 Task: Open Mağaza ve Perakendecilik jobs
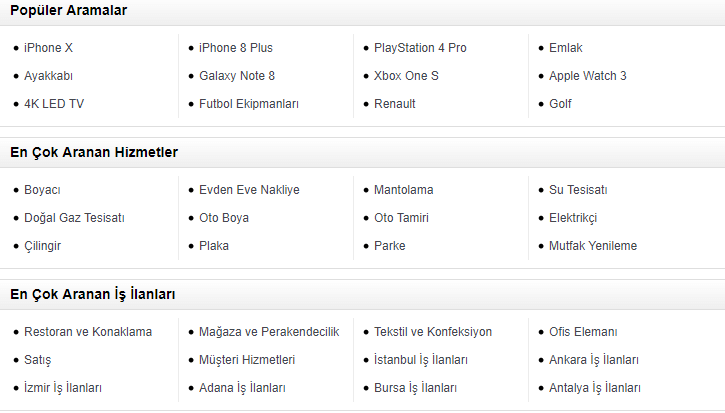(x=269, y=332)
